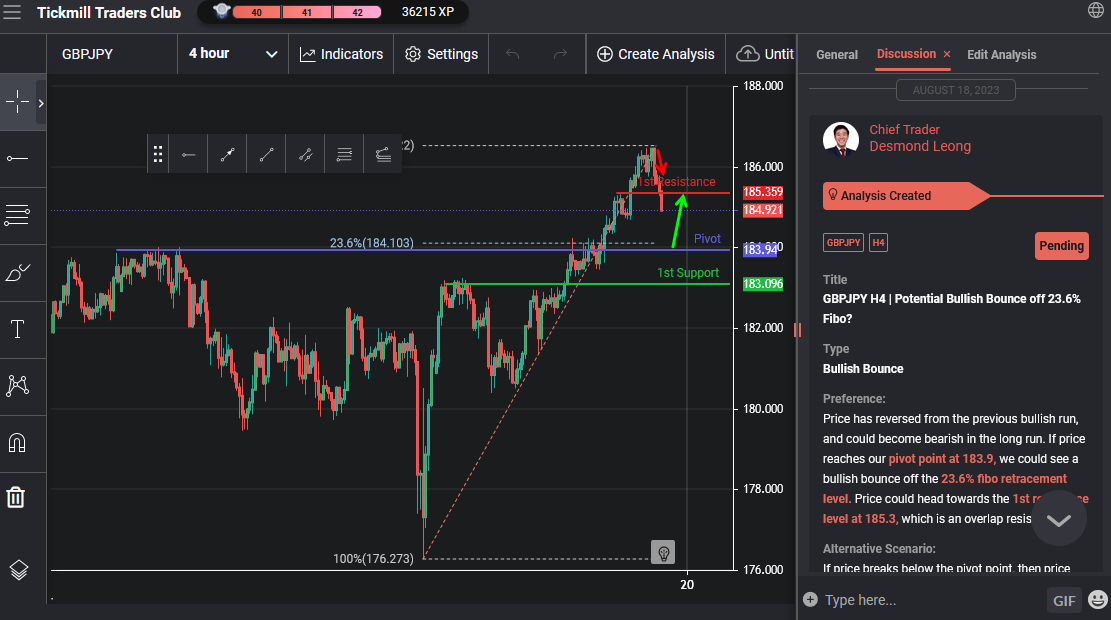Pick the trend line tool in floating toolbar
This screenshot has height=620, width=1111.
(266, 154)
